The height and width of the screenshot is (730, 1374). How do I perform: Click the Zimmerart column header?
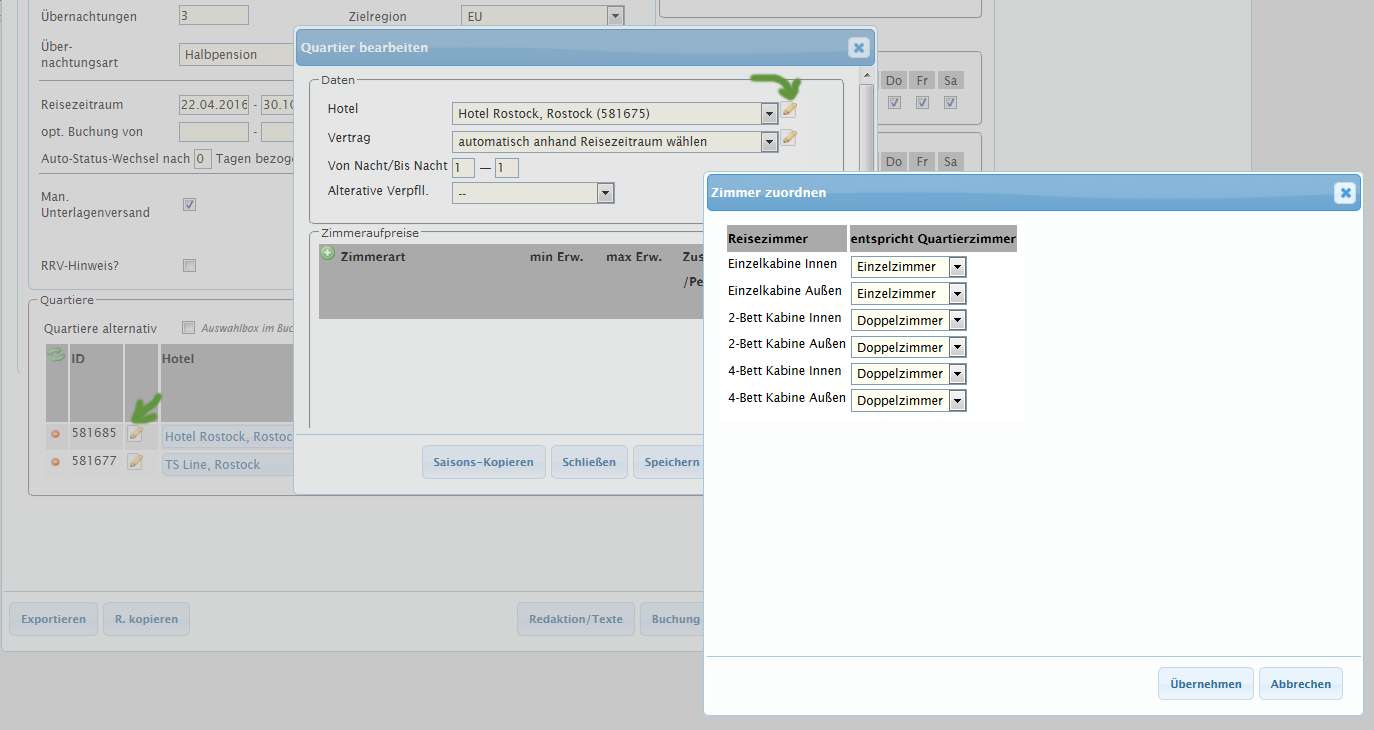[372, 257]
